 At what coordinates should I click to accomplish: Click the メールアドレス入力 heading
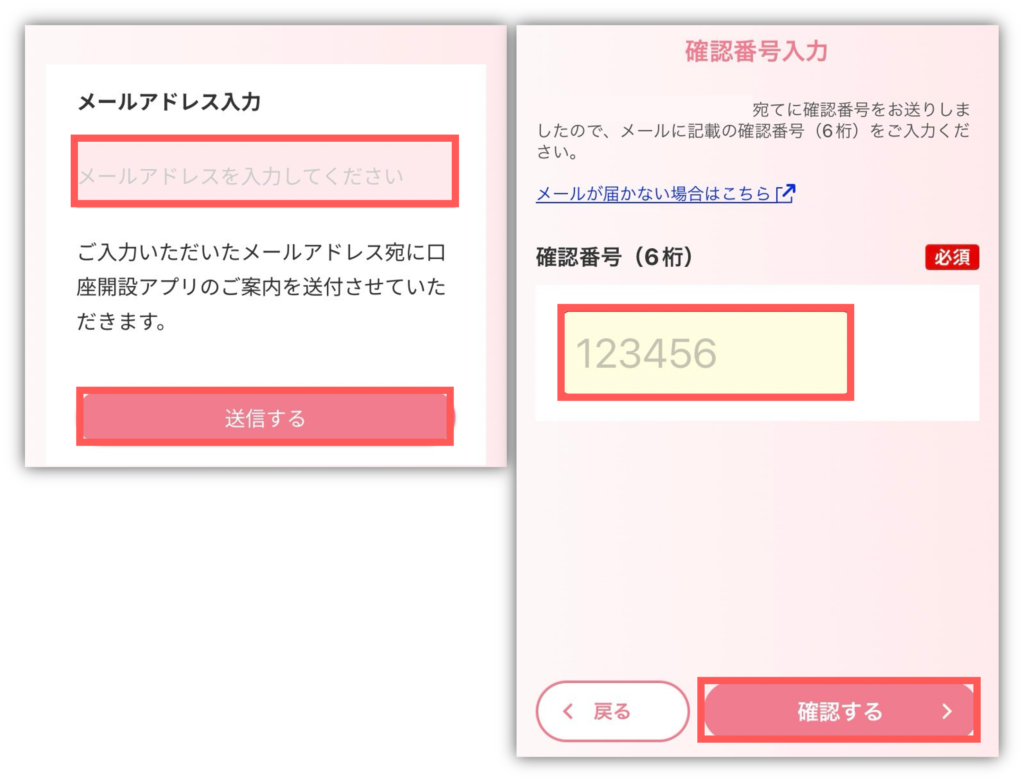click(x=169, y=102)
